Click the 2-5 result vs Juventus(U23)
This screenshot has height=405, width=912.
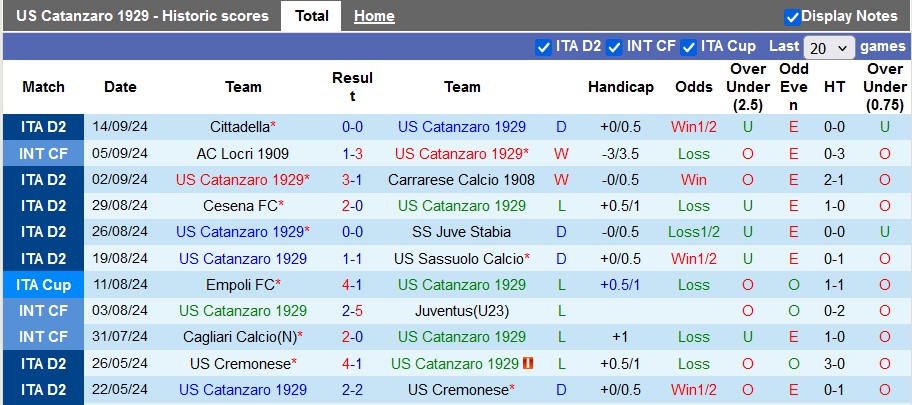coord(352,311)
